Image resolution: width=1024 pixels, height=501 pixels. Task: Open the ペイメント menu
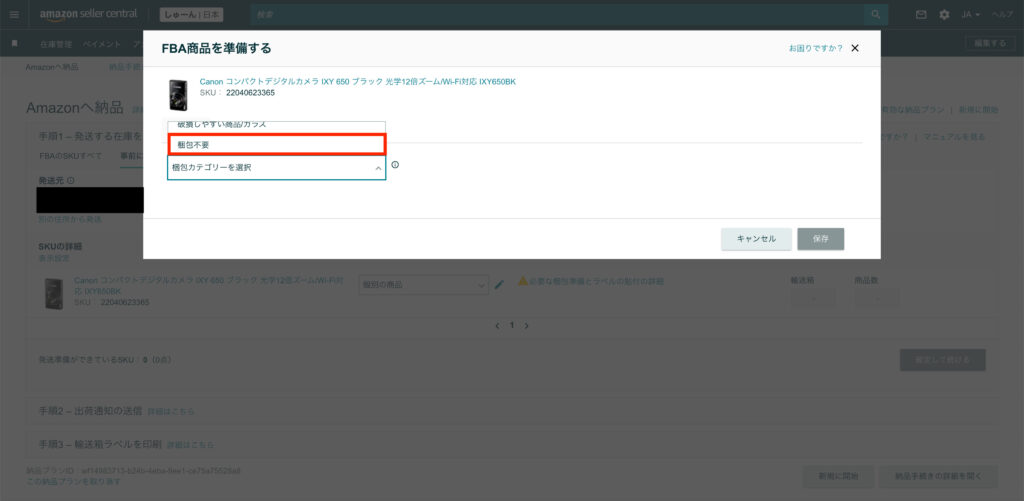[x=102, y=44]
